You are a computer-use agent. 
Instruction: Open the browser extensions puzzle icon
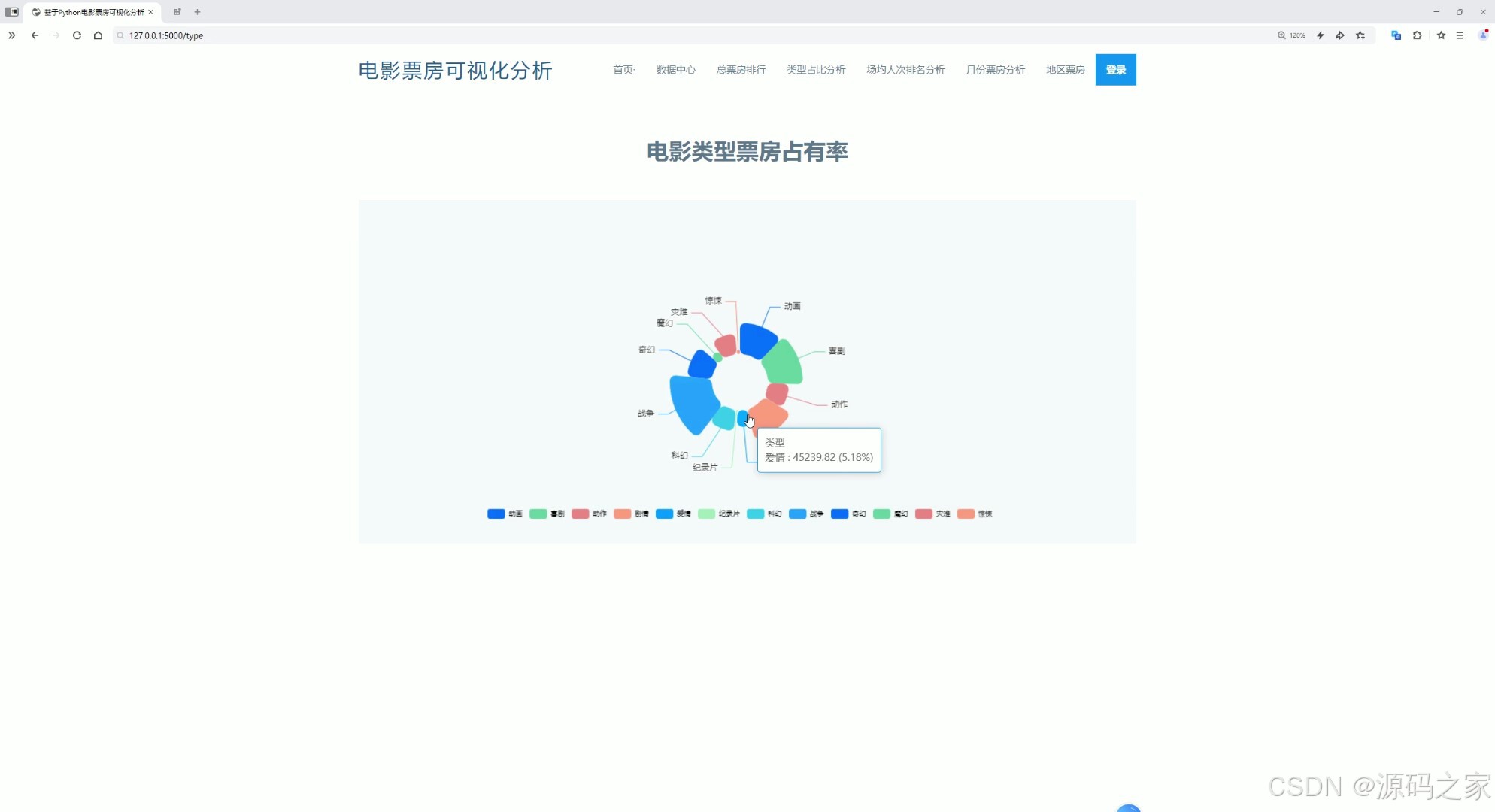point(1417,35)
